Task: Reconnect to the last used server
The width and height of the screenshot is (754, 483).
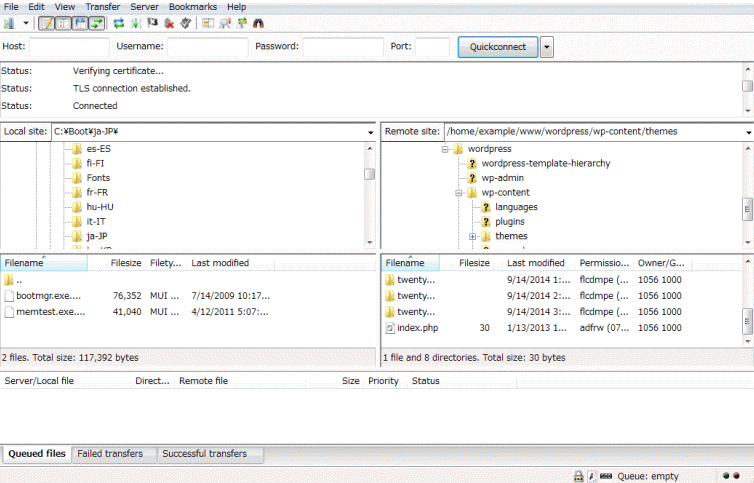Action: pyautogui.click(x=186, y=24)
